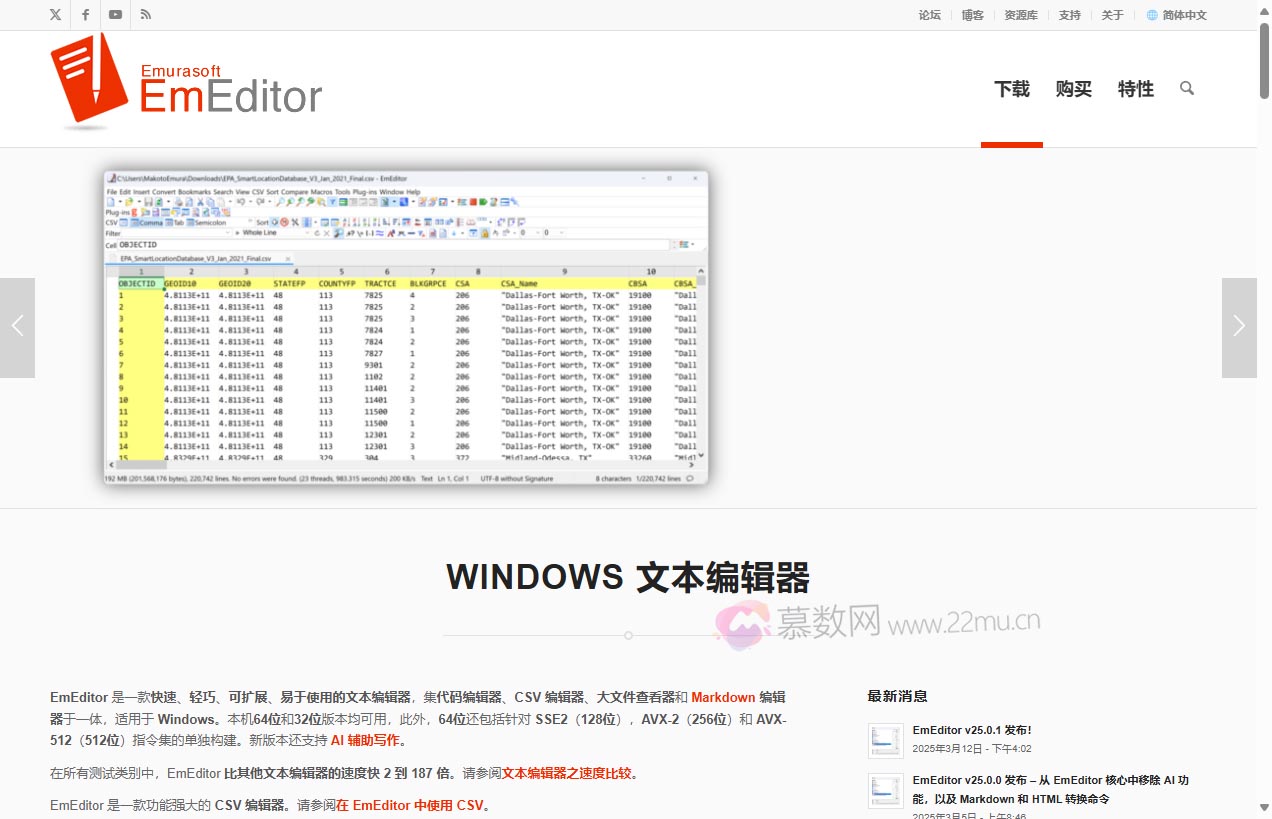The image size is (1272, 819).
Task: Select the Sort Ascending icon in CSV toolbar
Action: click(345, 222)
